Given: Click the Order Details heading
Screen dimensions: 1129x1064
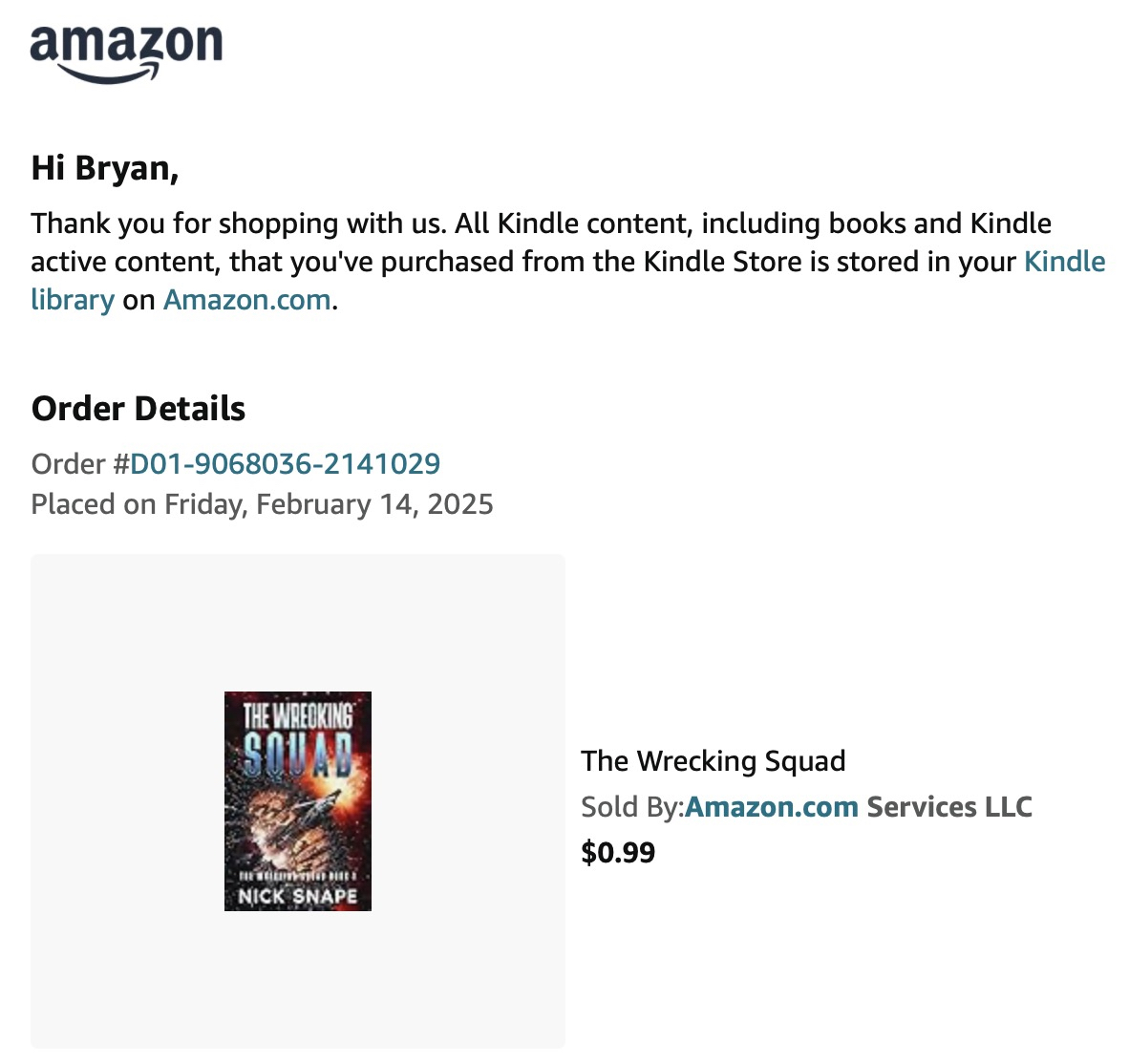Looking at the screenshot, I should [138, 409].
